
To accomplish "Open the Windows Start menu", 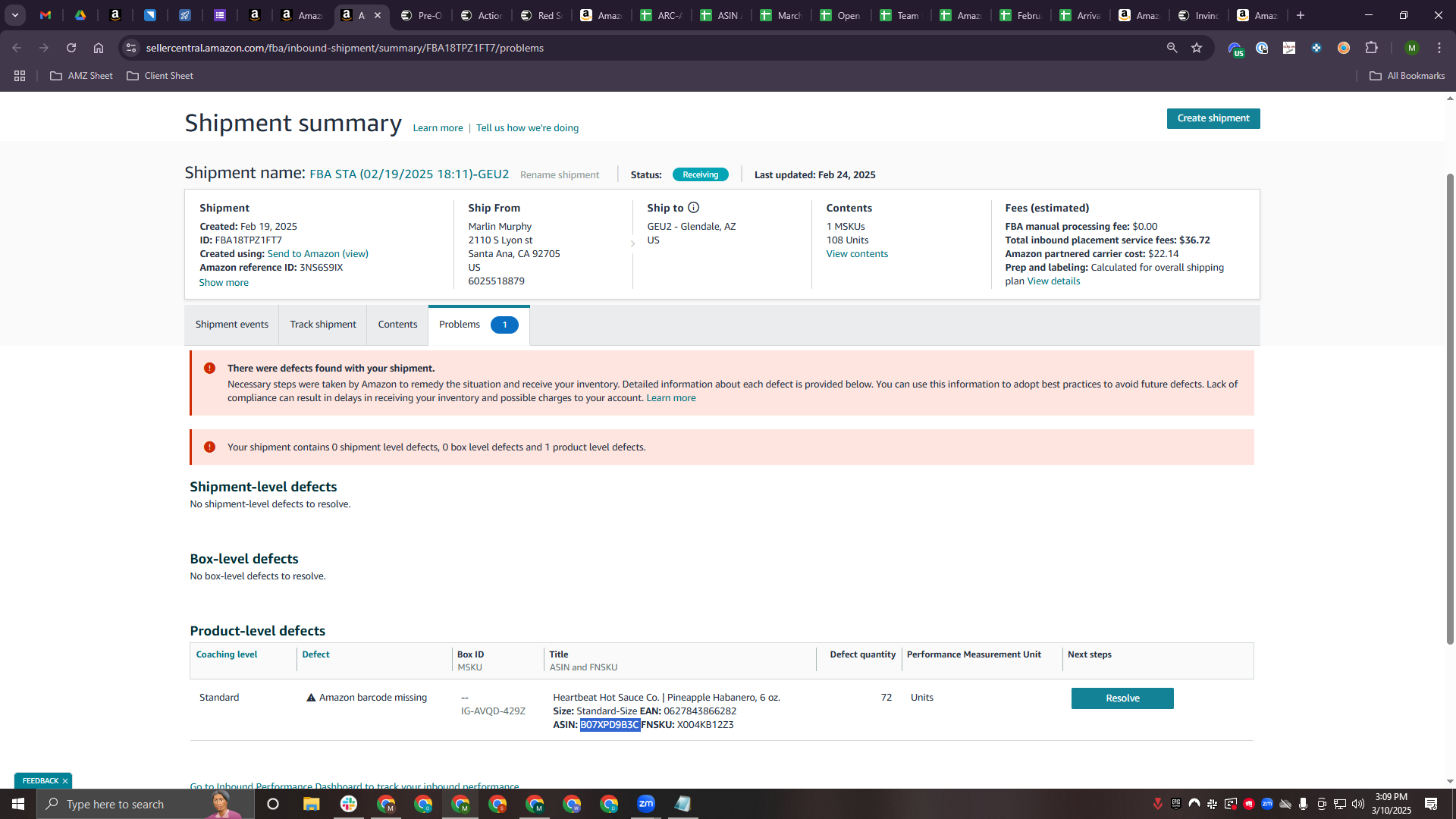I will coord(18,804).
